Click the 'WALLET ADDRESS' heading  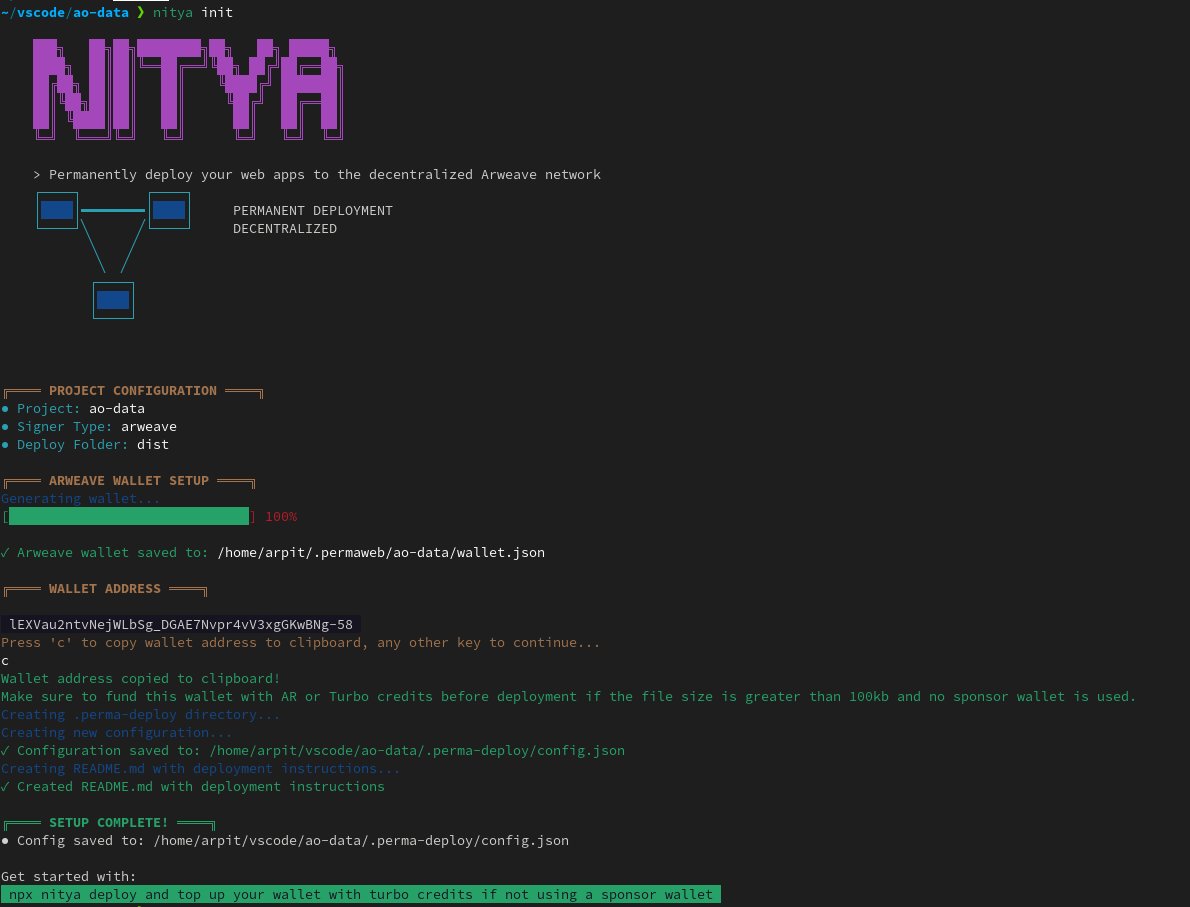[x=105, y=589]
